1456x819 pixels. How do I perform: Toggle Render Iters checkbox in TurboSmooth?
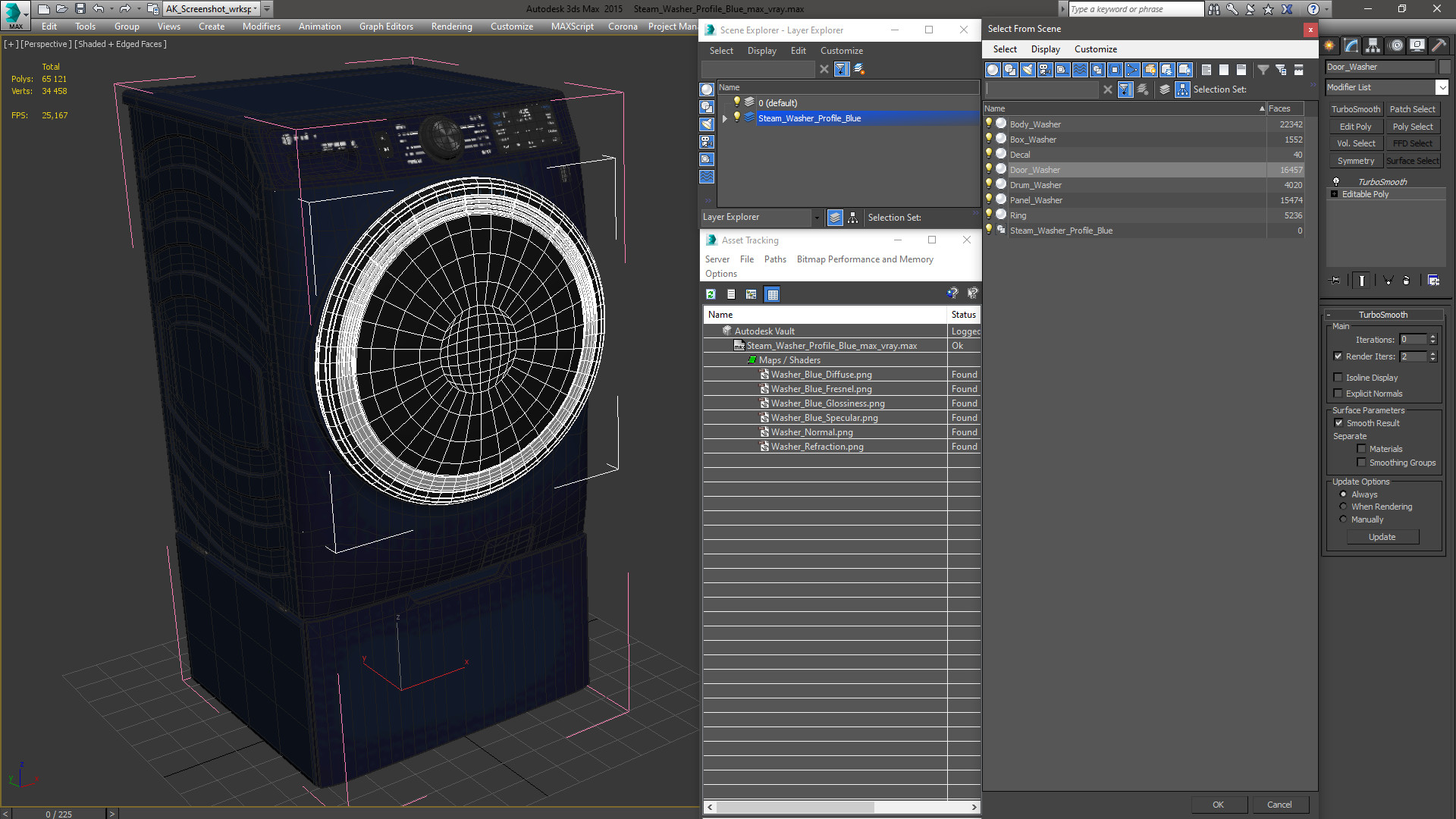pyautogui.click(x=1338, y=356)
